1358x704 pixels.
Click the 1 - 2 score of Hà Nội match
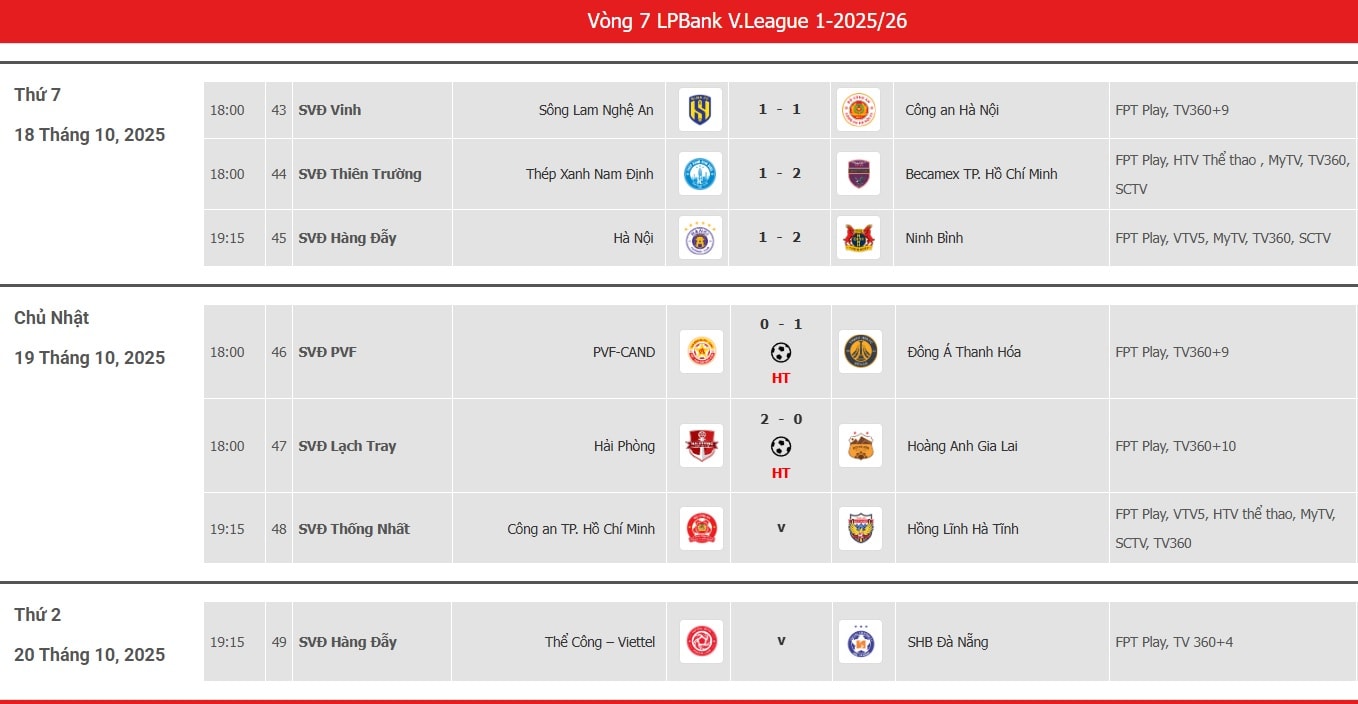(780, 238)
